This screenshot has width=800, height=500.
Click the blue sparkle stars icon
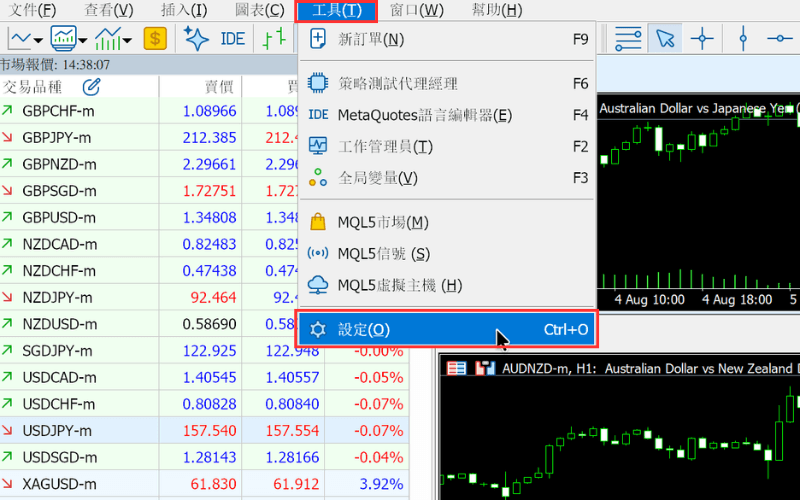[x=196, y=38]
